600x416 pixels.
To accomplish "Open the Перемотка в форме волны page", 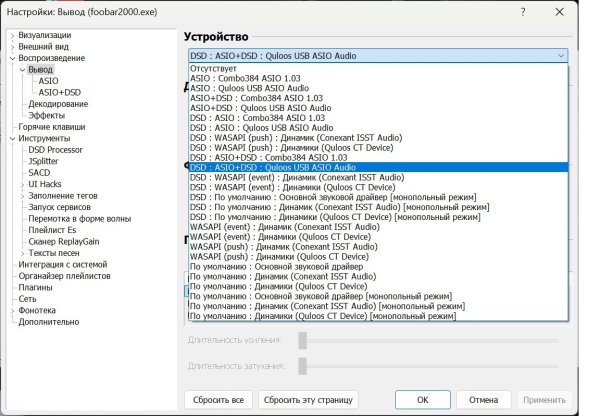I will click(80, 219).
